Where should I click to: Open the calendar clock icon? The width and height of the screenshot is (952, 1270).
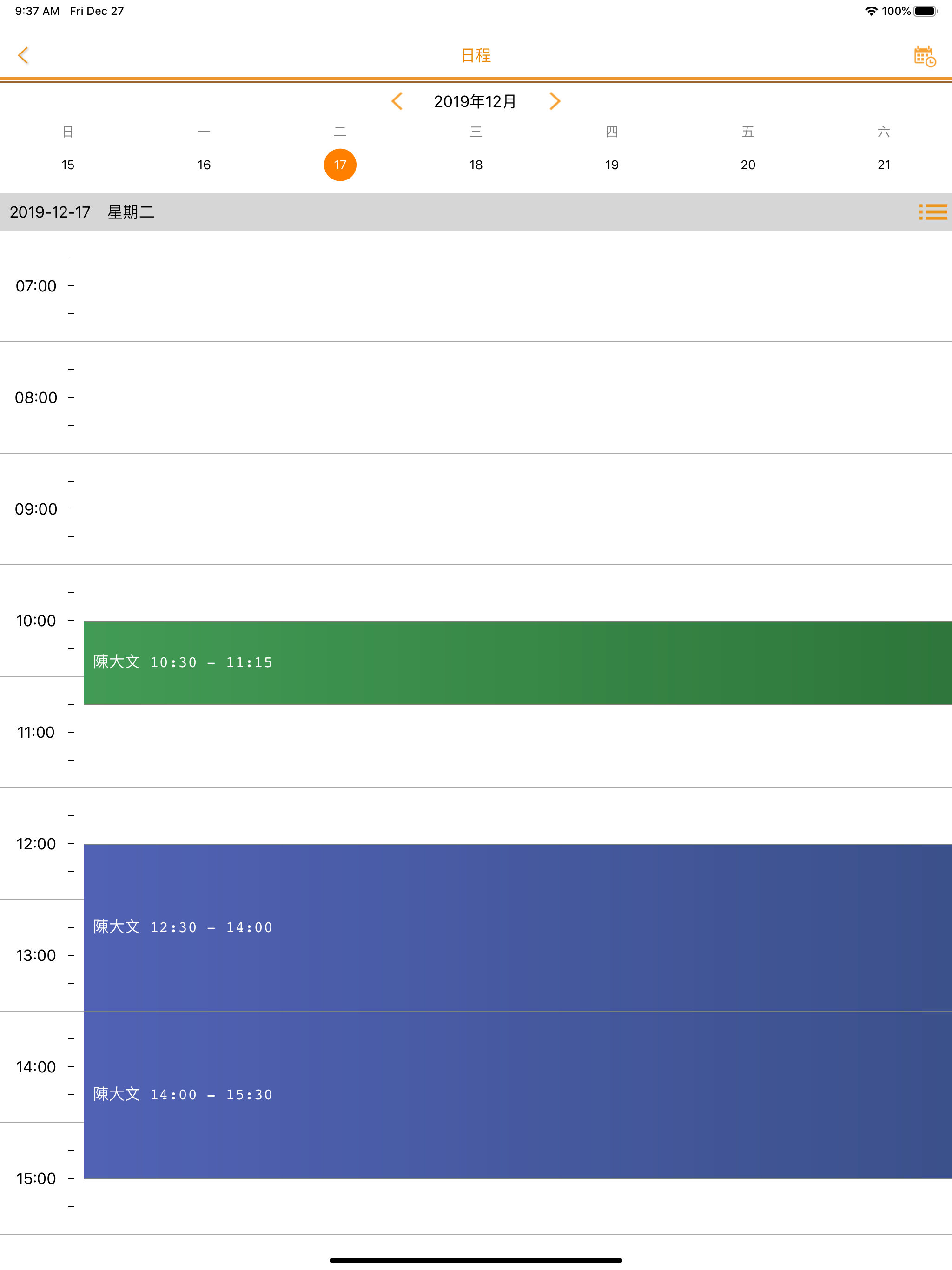tap(925, 56)
